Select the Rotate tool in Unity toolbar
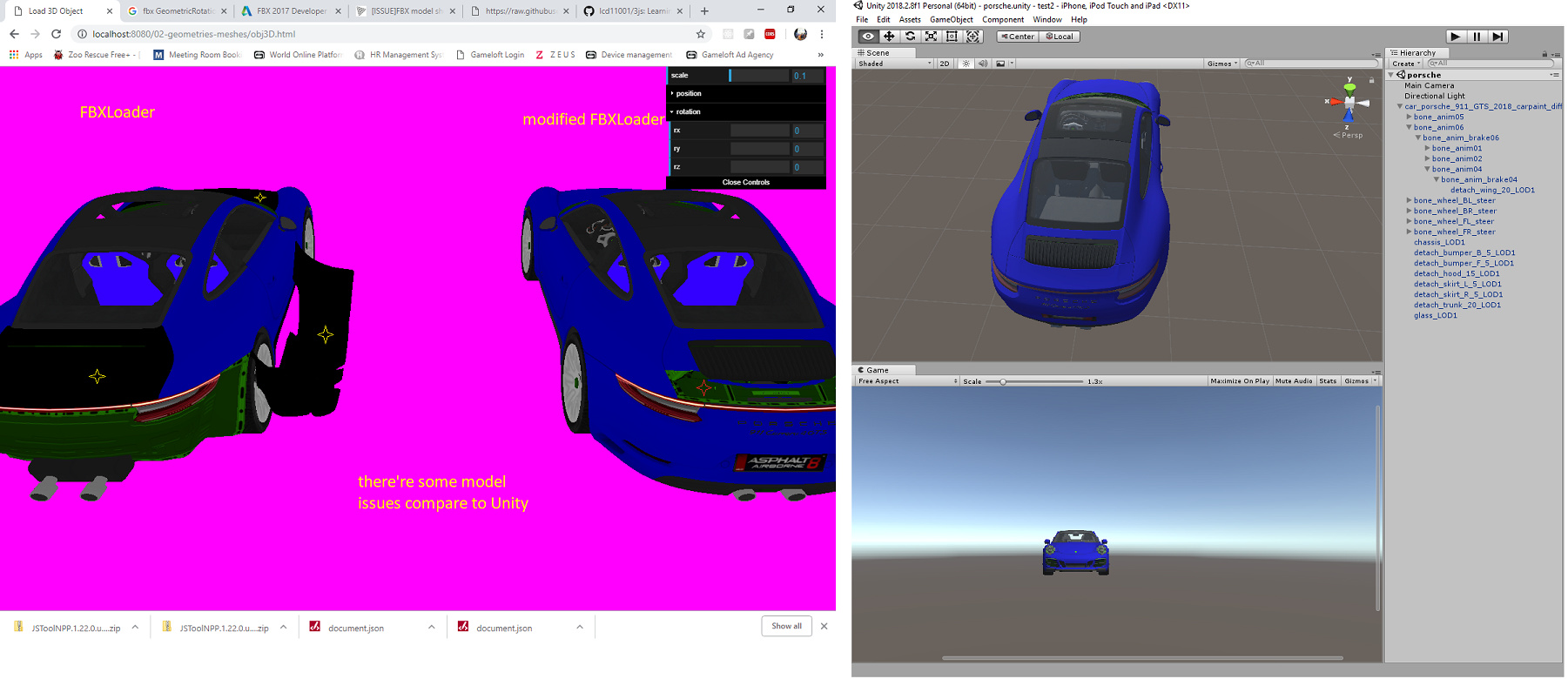 [x=910, y=37]
